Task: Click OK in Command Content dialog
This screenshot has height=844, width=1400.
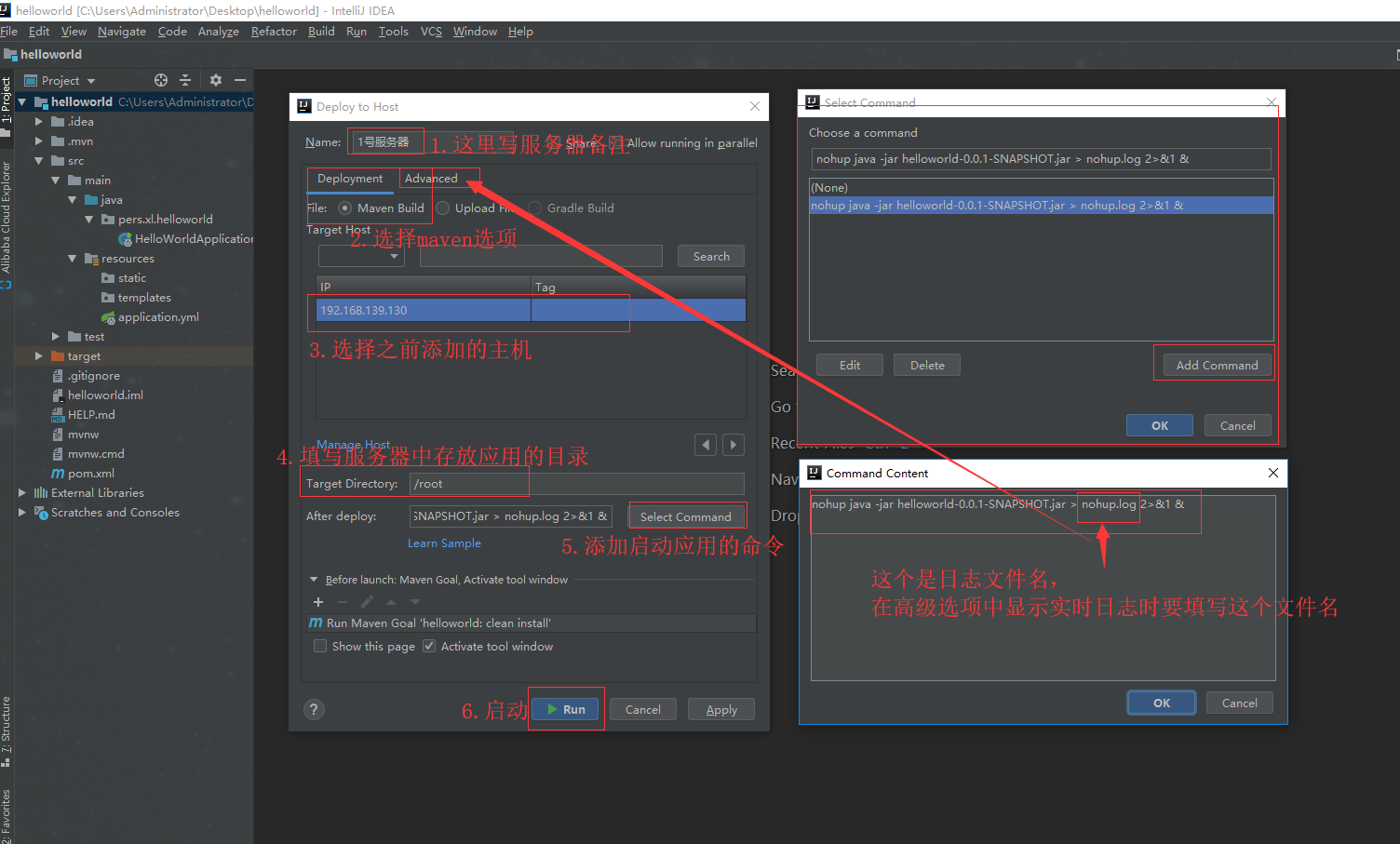Action: coord(1162,703)
